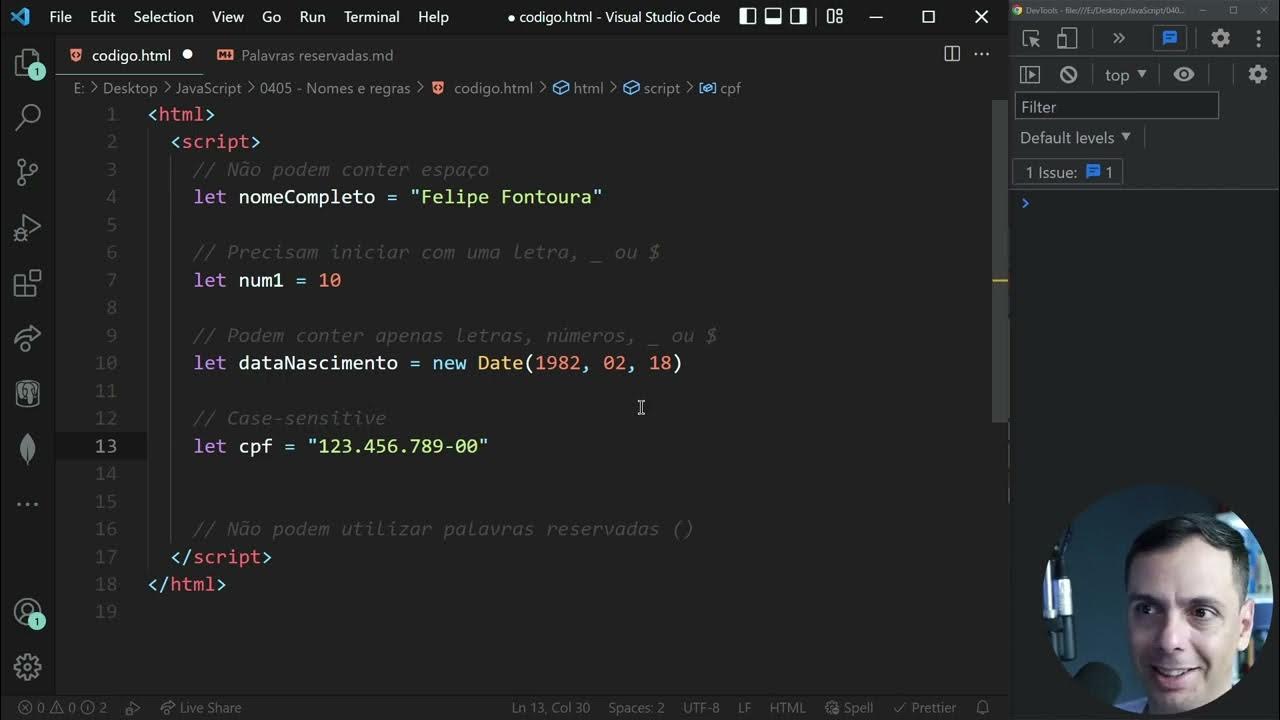Open the Selection menu

163,17
